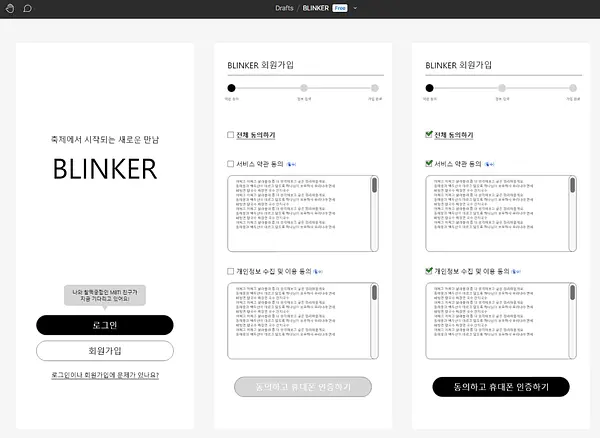This screenshot has width=600, height=438.
Task: Click the blue icon beside unchecked 개인정보 수집 및 이용 동의
Action: (x=318, y=272)
